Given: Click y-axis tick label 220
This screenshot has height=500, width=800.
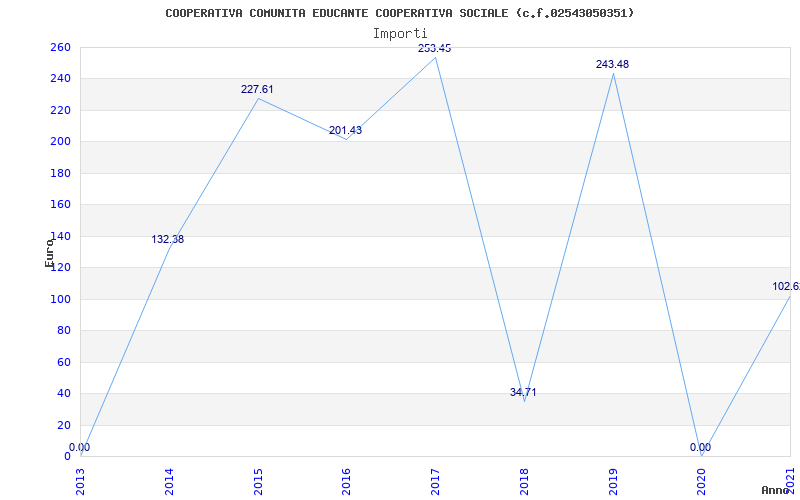Looking at the screenshot, I should (60, 110).
